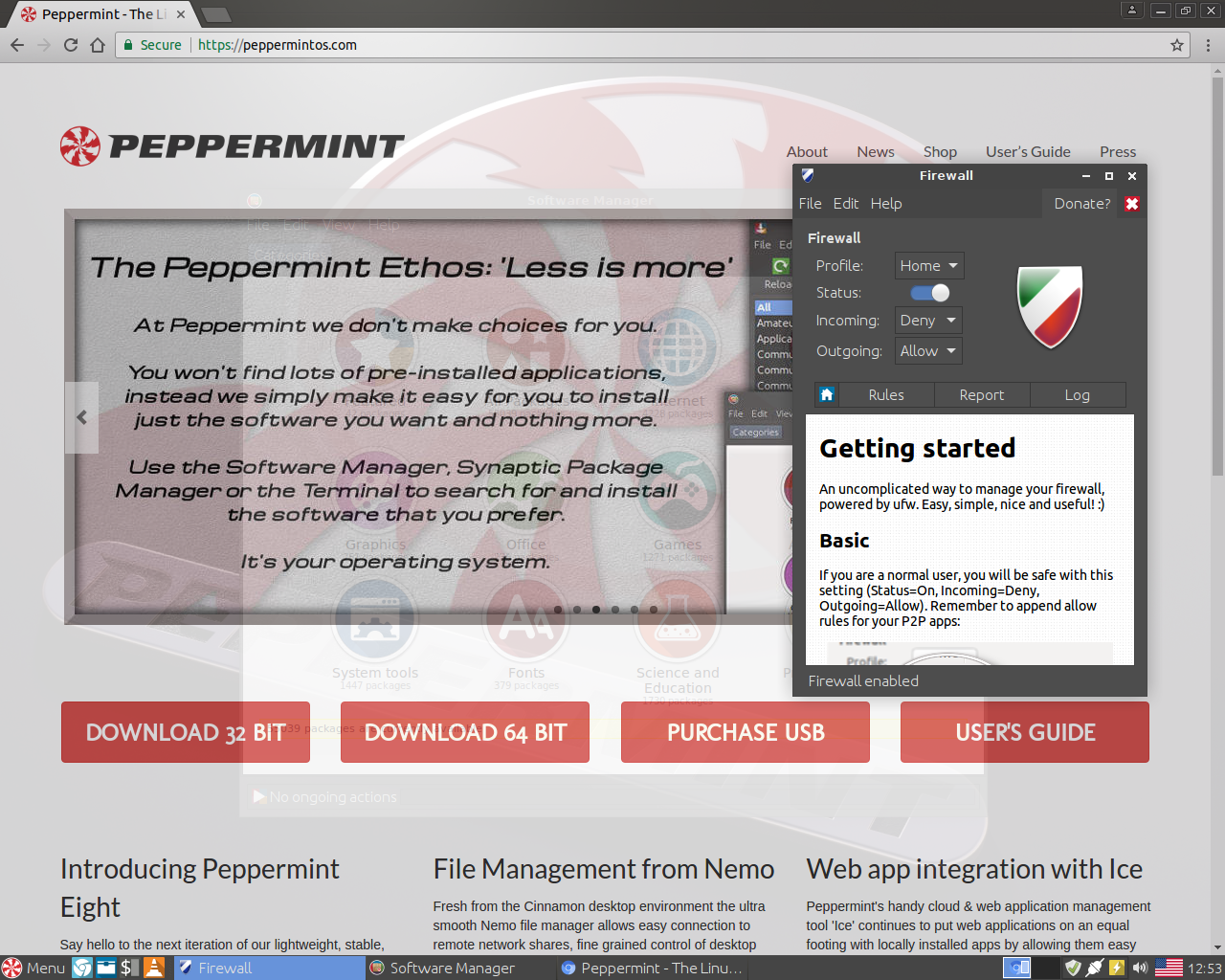Open the Outgoing policy dropdown set to Allow
The image size is (1225, 980).
928,351
